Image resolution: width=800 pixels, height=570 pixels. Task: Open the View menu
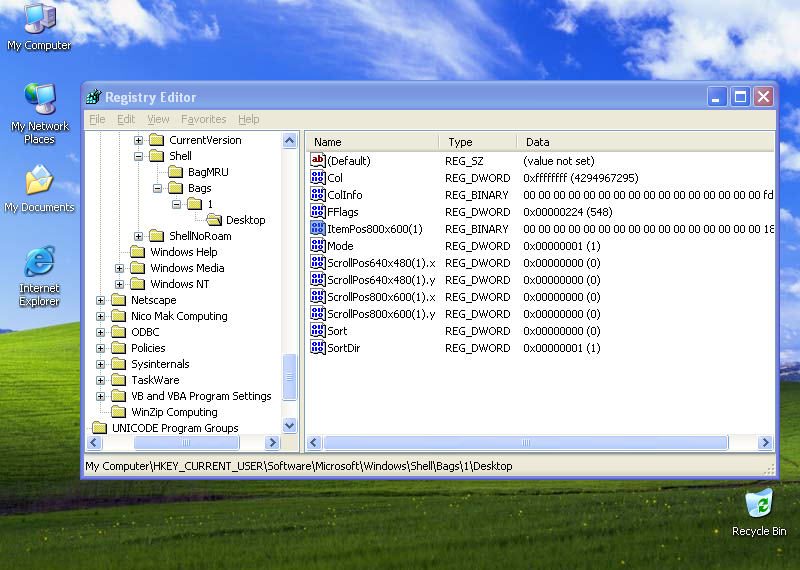pos(158,119)
